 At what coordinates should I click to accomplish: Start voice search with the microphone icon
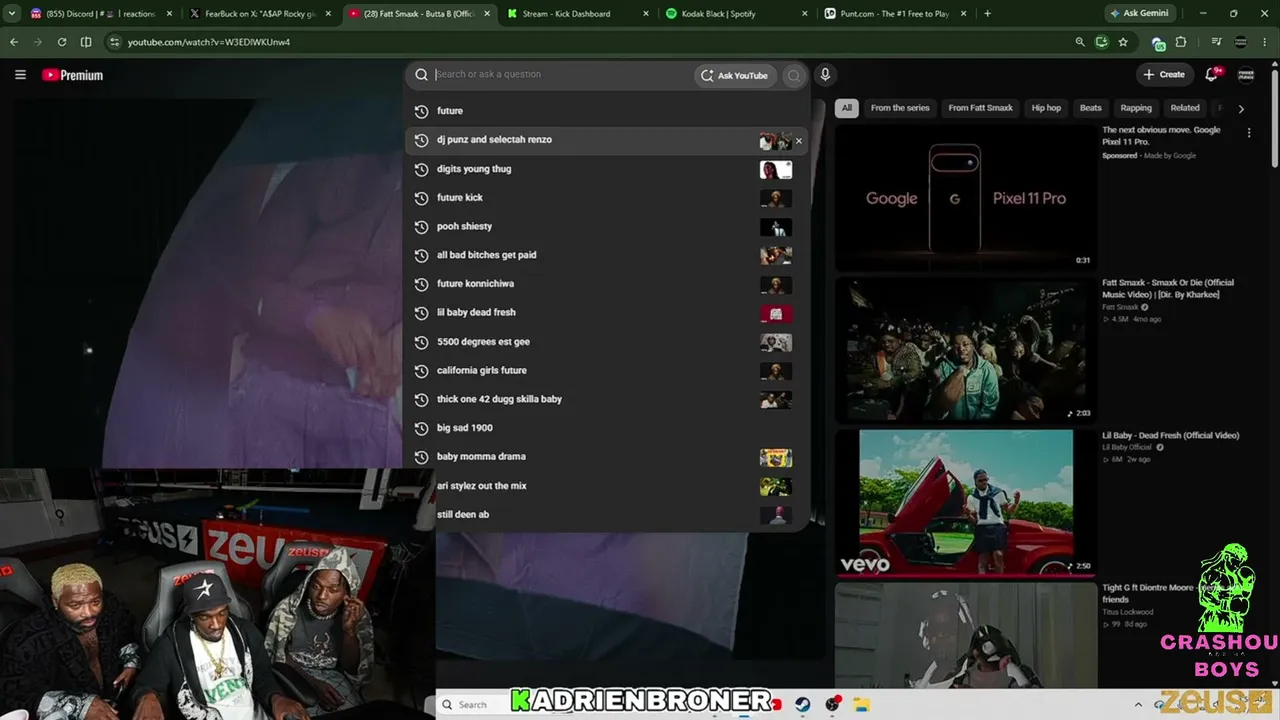825,74
